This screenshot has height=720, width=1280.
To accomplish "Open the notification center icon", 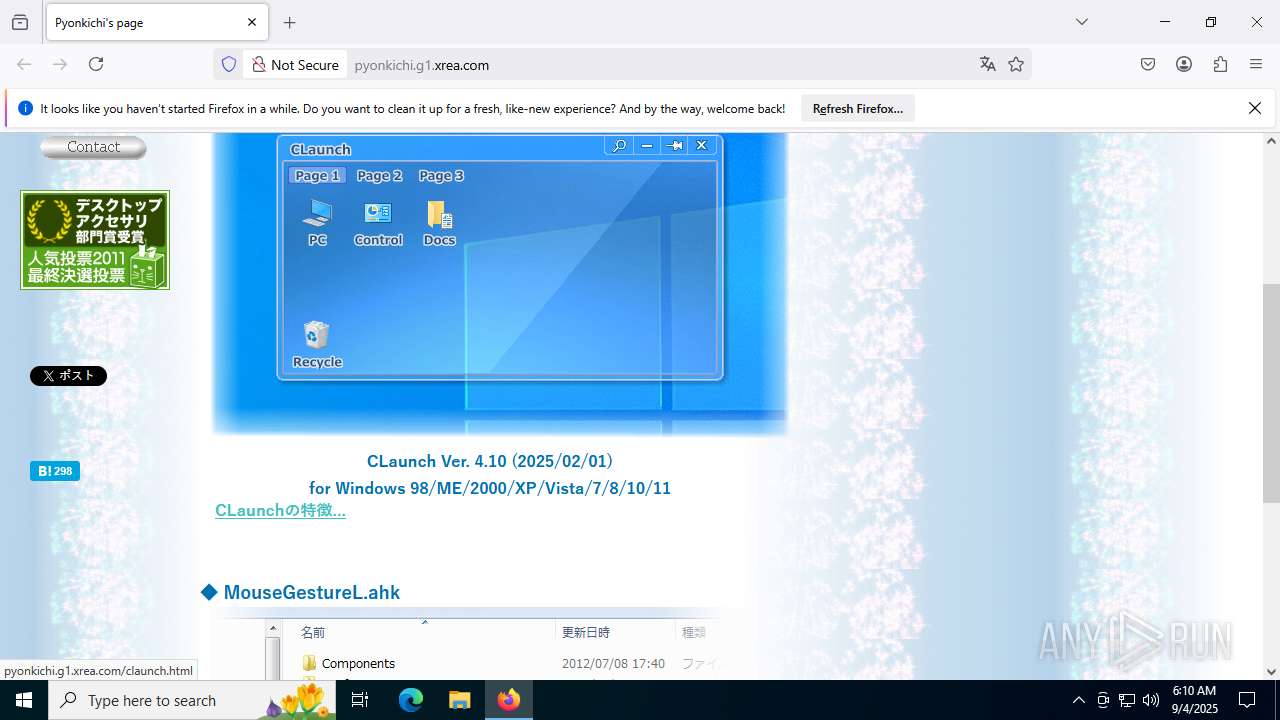I will coord(1247,700).
